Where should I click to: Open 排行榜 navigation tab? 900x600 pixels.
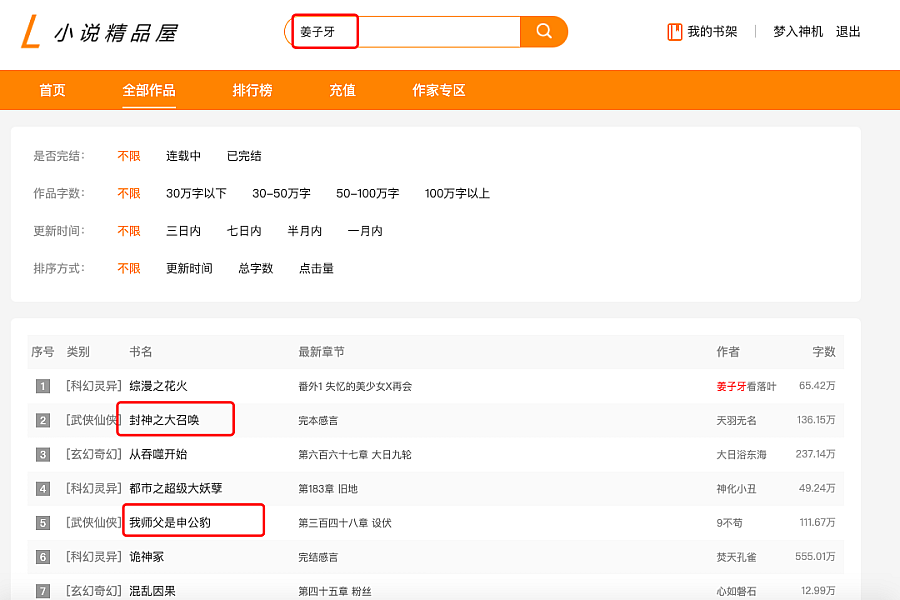click(252, 90)
